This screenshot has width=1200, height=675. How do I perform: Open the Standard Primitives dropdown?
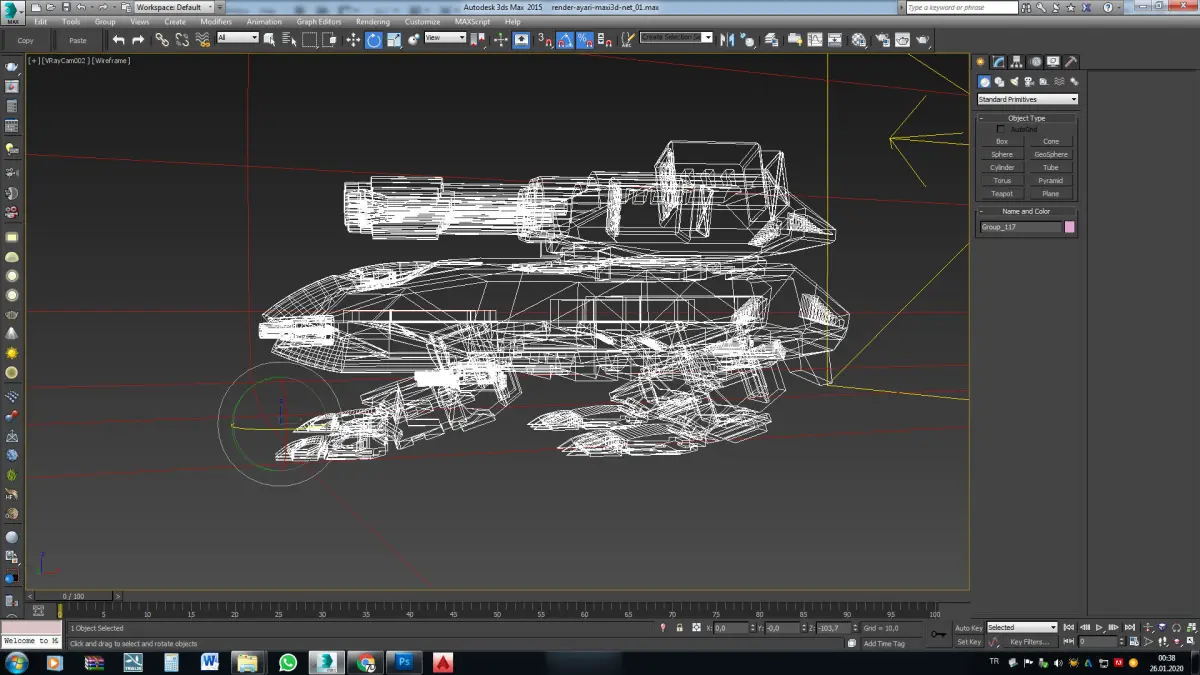click(x=1027, y=99)
